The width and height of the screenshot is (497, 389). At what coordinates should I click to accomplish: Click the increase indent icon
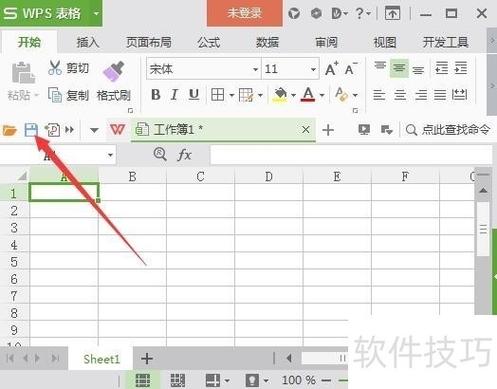pyautogui.click(x=461, y=68)
